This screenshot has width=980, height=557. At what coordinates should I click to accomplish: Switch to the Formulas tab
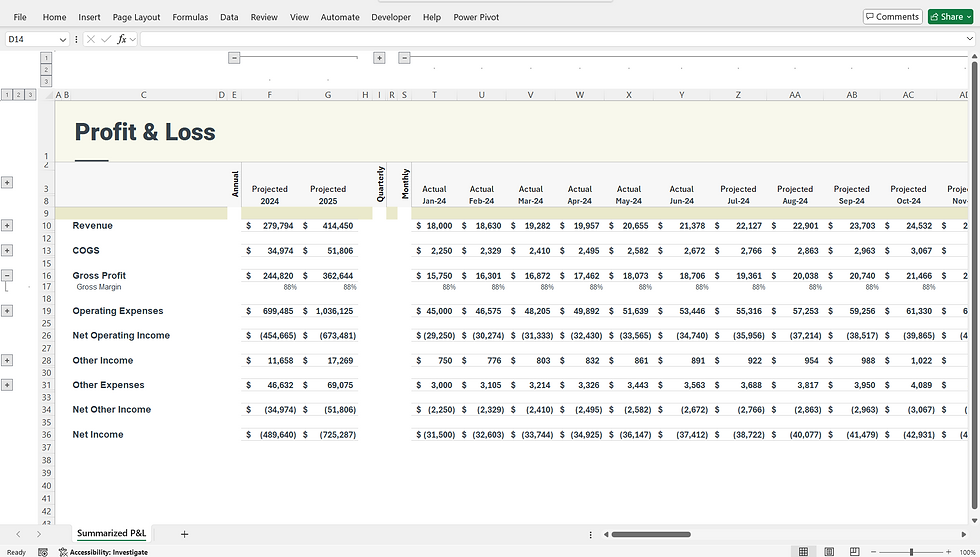pos(190,17)
